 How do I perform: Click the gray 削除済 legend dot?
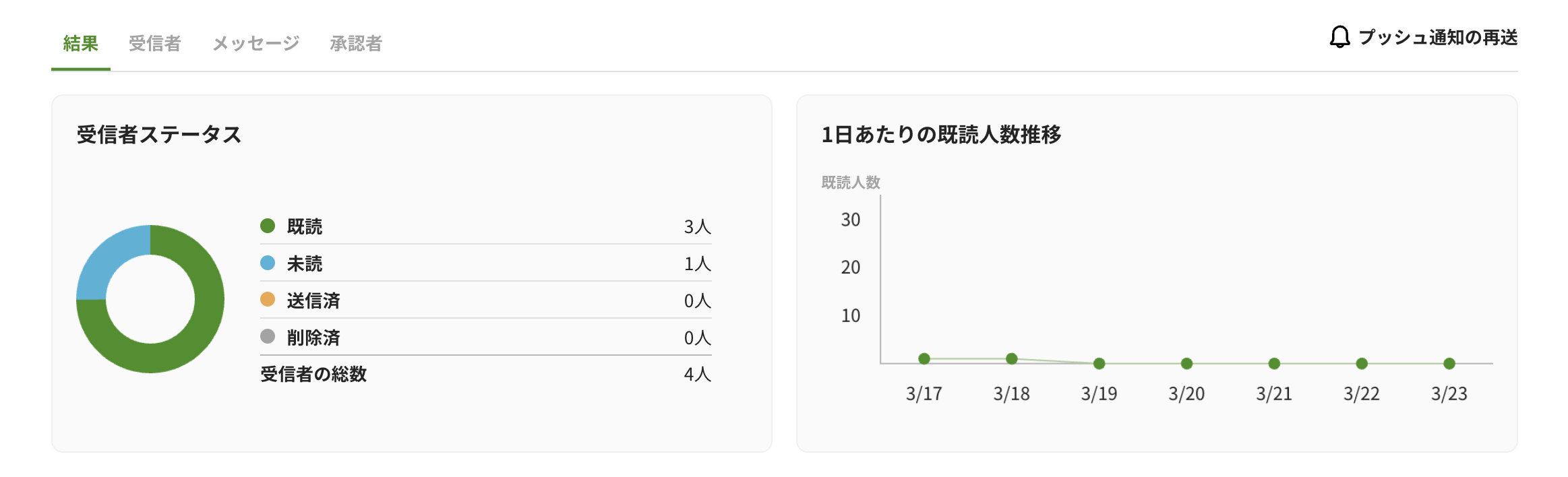[x=268, y=336]
